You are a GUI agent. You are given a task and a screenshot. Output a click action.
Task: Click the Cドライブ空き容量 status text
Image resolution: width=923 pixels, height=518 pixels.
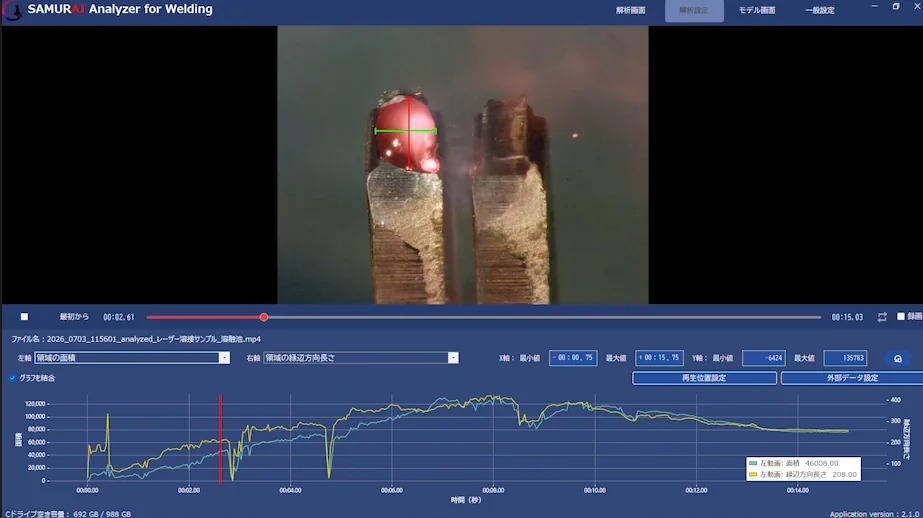68,514
